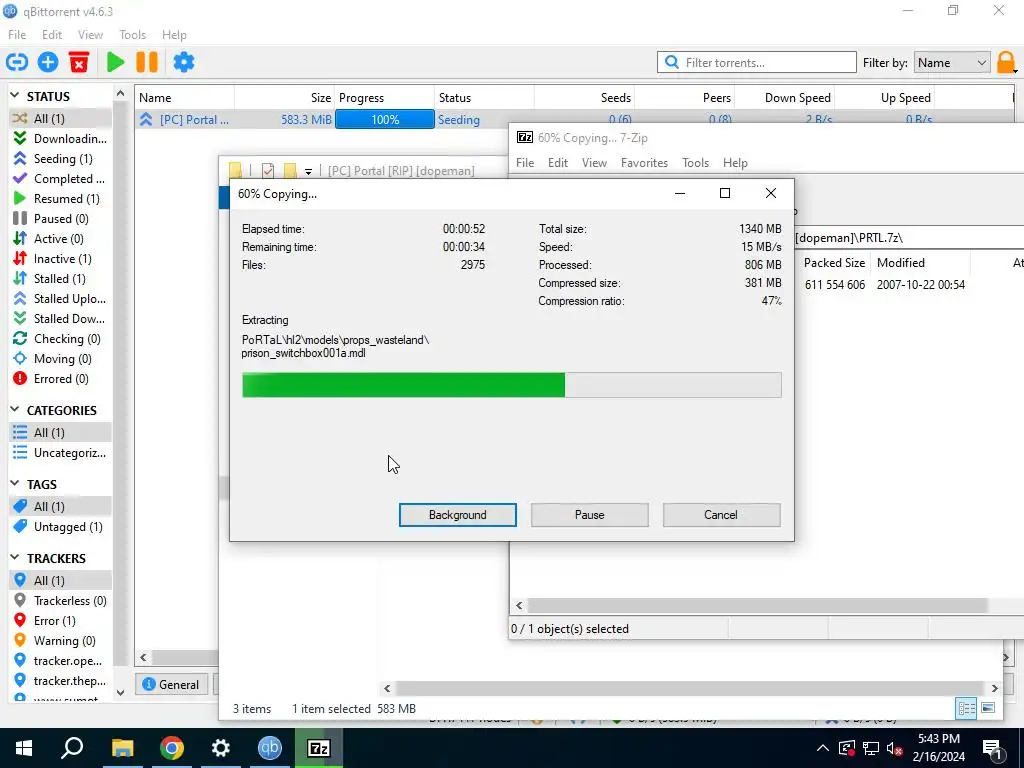This screenshot has height=768, width=1024.
Task: Select Errored (0) status filter
Action: (60, 379)
